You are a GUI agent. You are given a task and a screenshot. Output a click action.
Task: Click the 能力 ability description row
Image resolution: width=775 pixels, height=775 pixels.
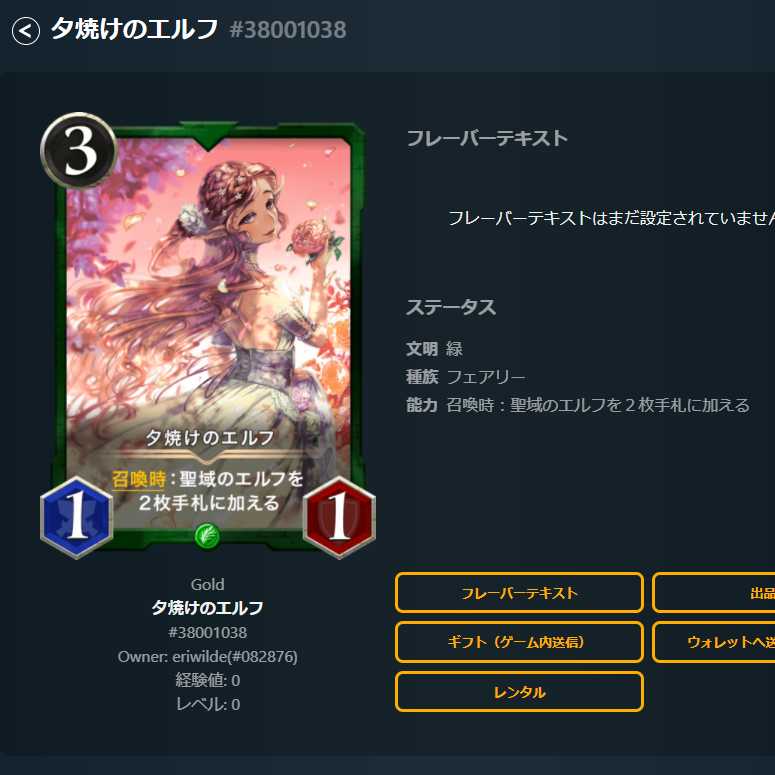578,405
